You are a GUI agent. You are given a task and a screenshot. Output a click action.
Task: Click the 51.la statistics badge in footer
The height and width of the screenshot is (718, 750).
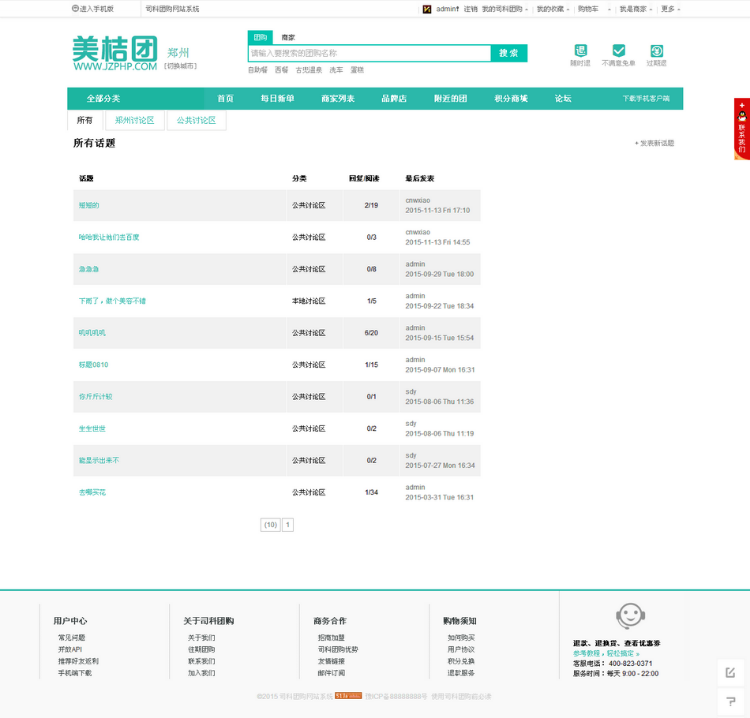[348, 696]
